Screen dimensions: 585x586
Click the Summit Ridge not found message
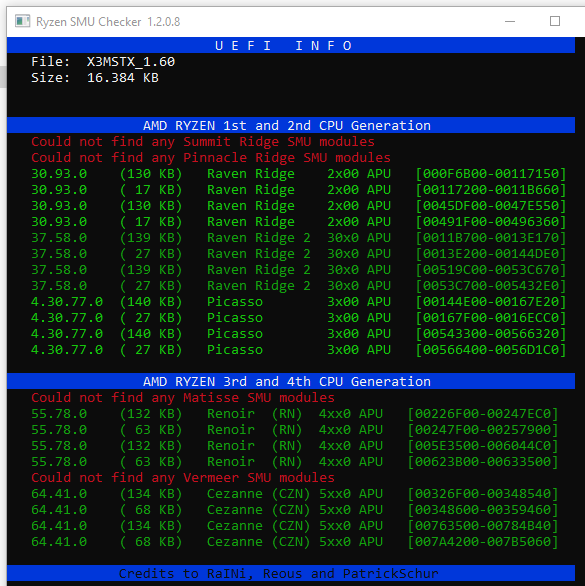click(x=203, y=142)
